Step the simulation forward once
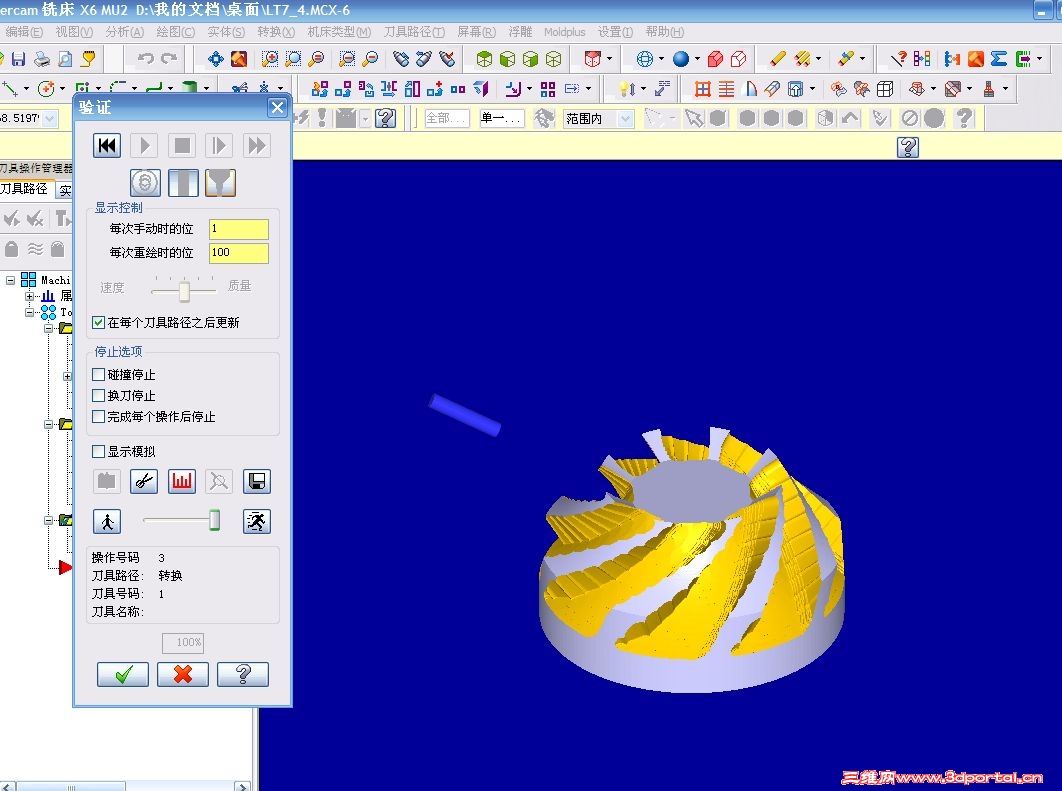The height and width of the screenshot is (791, 1062). coord(219,146)
